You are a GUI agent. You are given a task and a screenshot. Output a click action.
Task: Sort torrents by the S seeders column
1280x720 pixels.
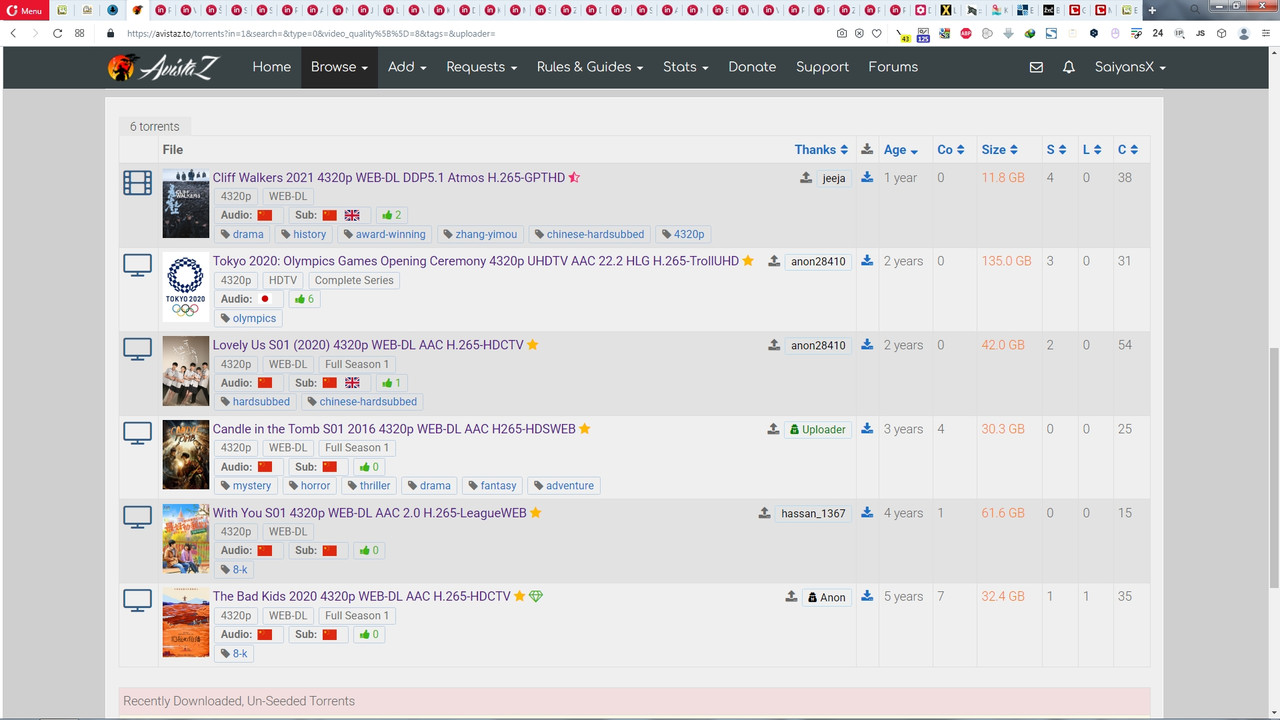[x=1057, y=150]
